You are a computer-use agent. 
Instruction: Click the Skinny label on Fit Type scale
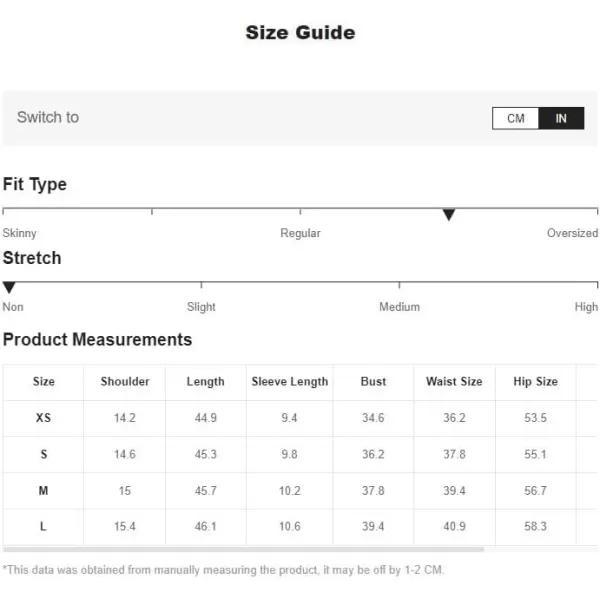[20, 233]
